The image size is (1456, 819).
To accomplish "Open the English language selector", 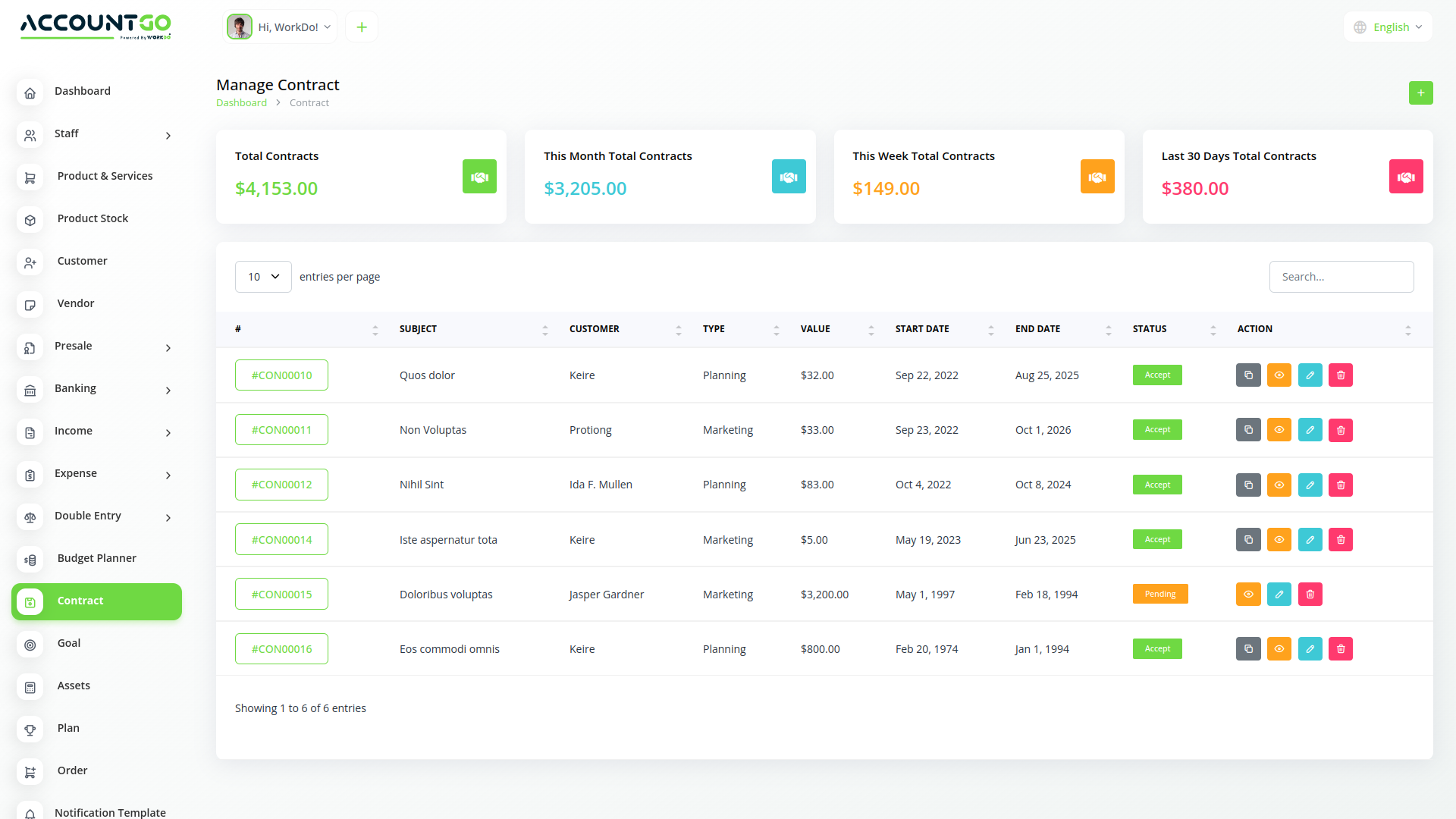I will (x=1388, y=27).
